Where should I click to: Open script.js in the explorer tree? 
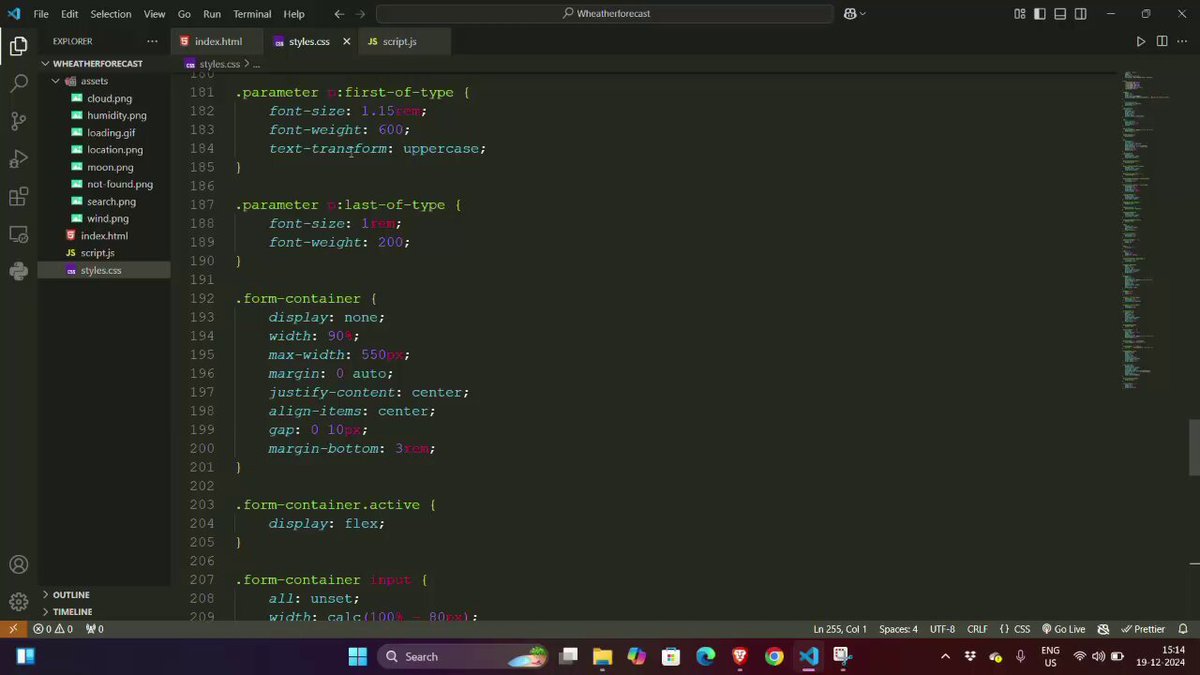click(97, 253)
